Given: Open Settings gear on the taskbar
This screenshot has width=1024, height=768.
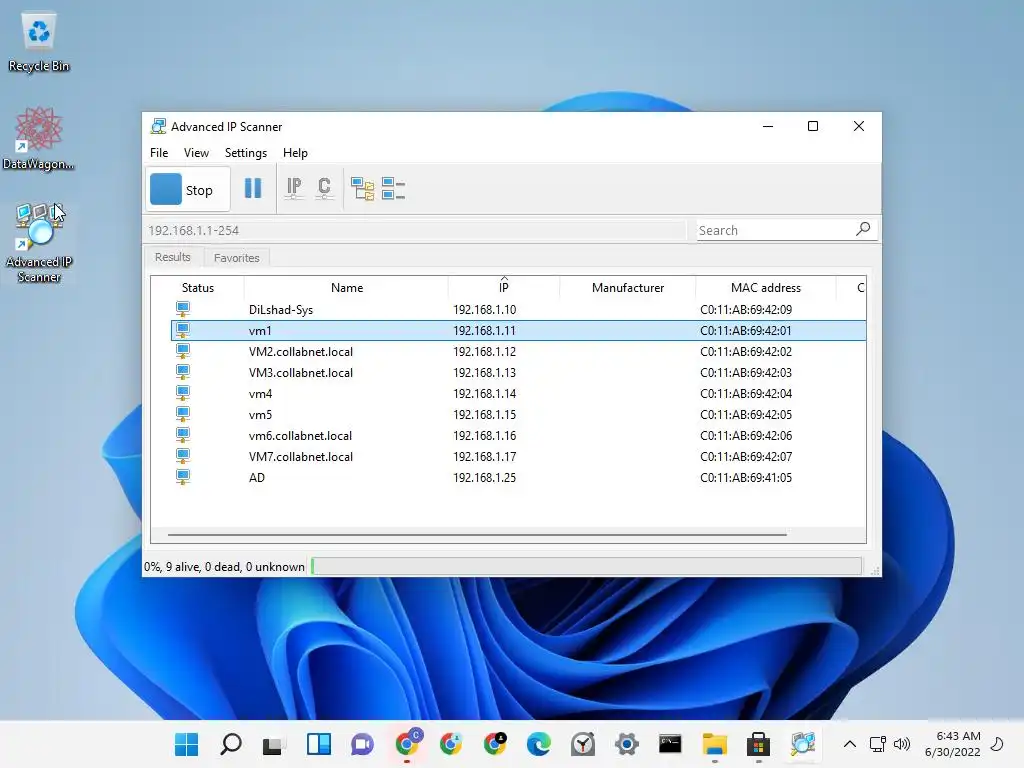Looking at the screenshot, I should (627, 744).
